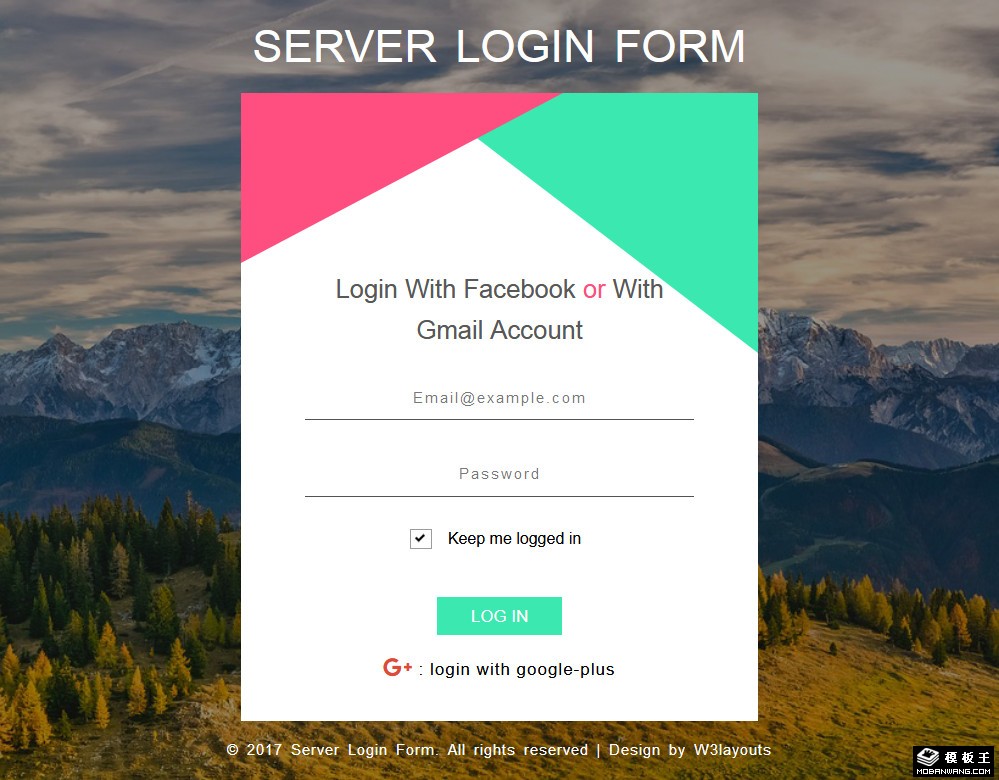The image size is (999, 780).
Task: Click the Chinese characters in the watermark badge
Action: tap(967, 757)
